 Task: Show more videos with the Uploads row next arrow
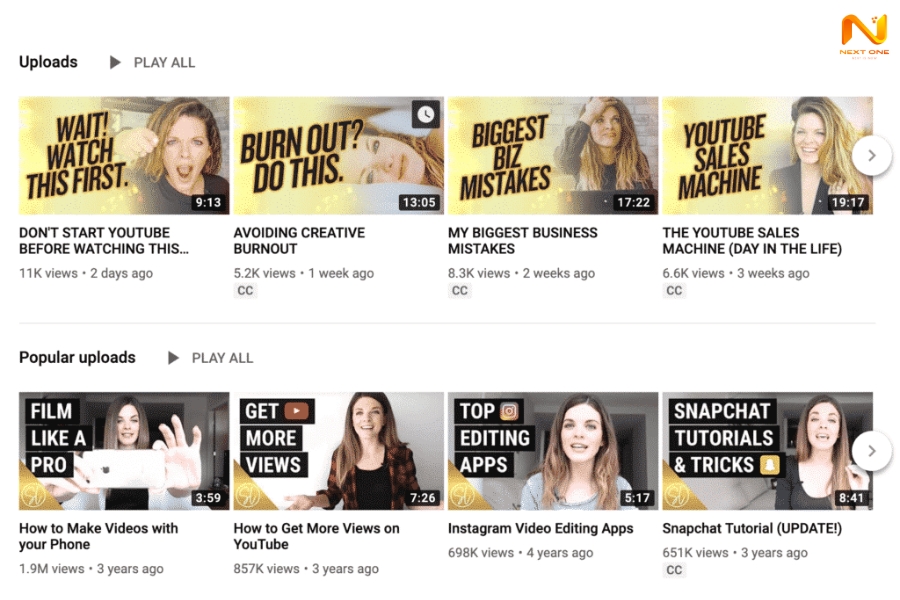872,155
